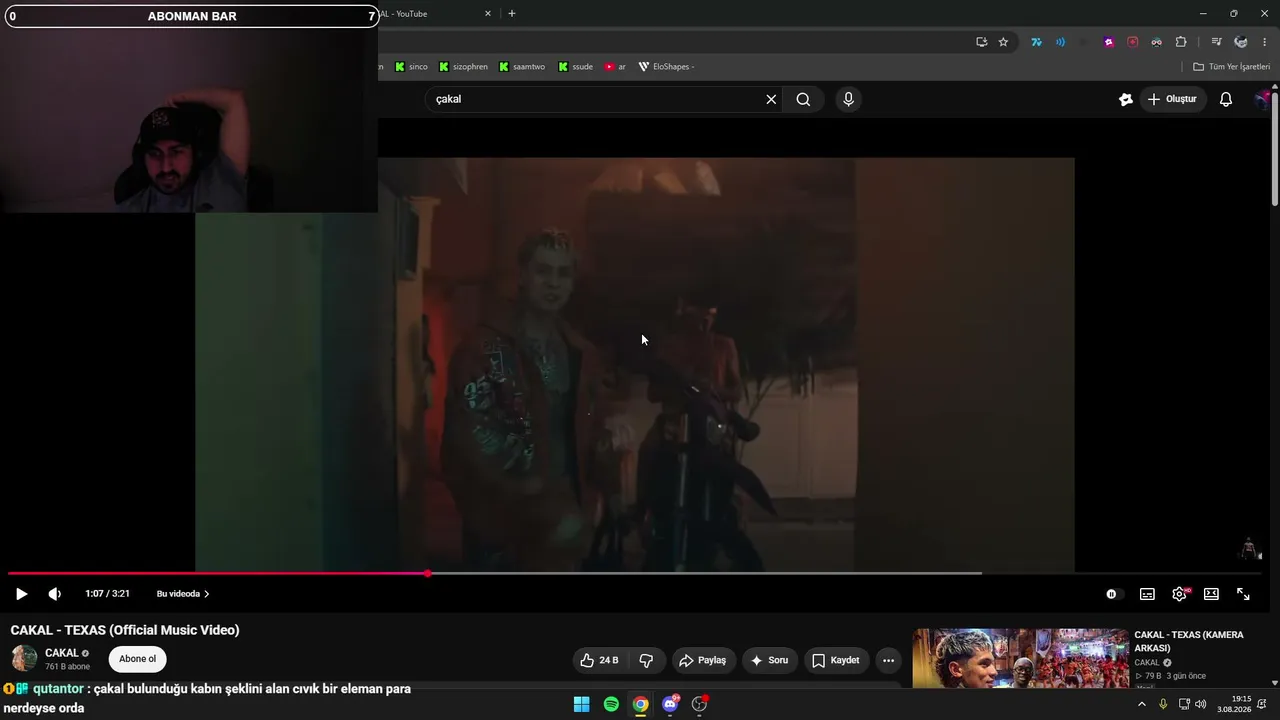Open YouTube notifications bell
This screenshot has width=1280, height=720.
[1226, 99]
